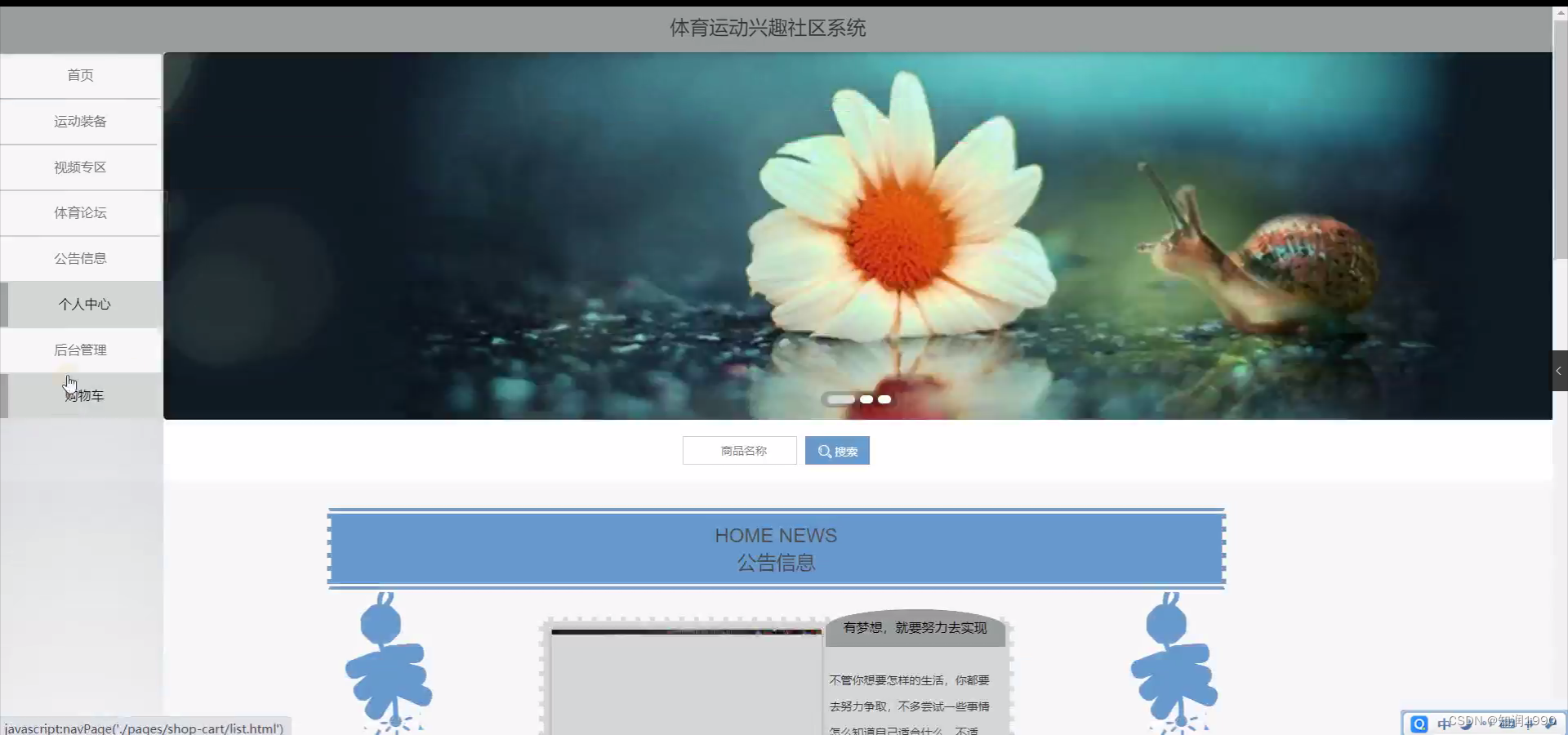Toggle 中/英 input language on the IME bar
The width and height of the screenshot is (1568, 735).
[1444, 723]
